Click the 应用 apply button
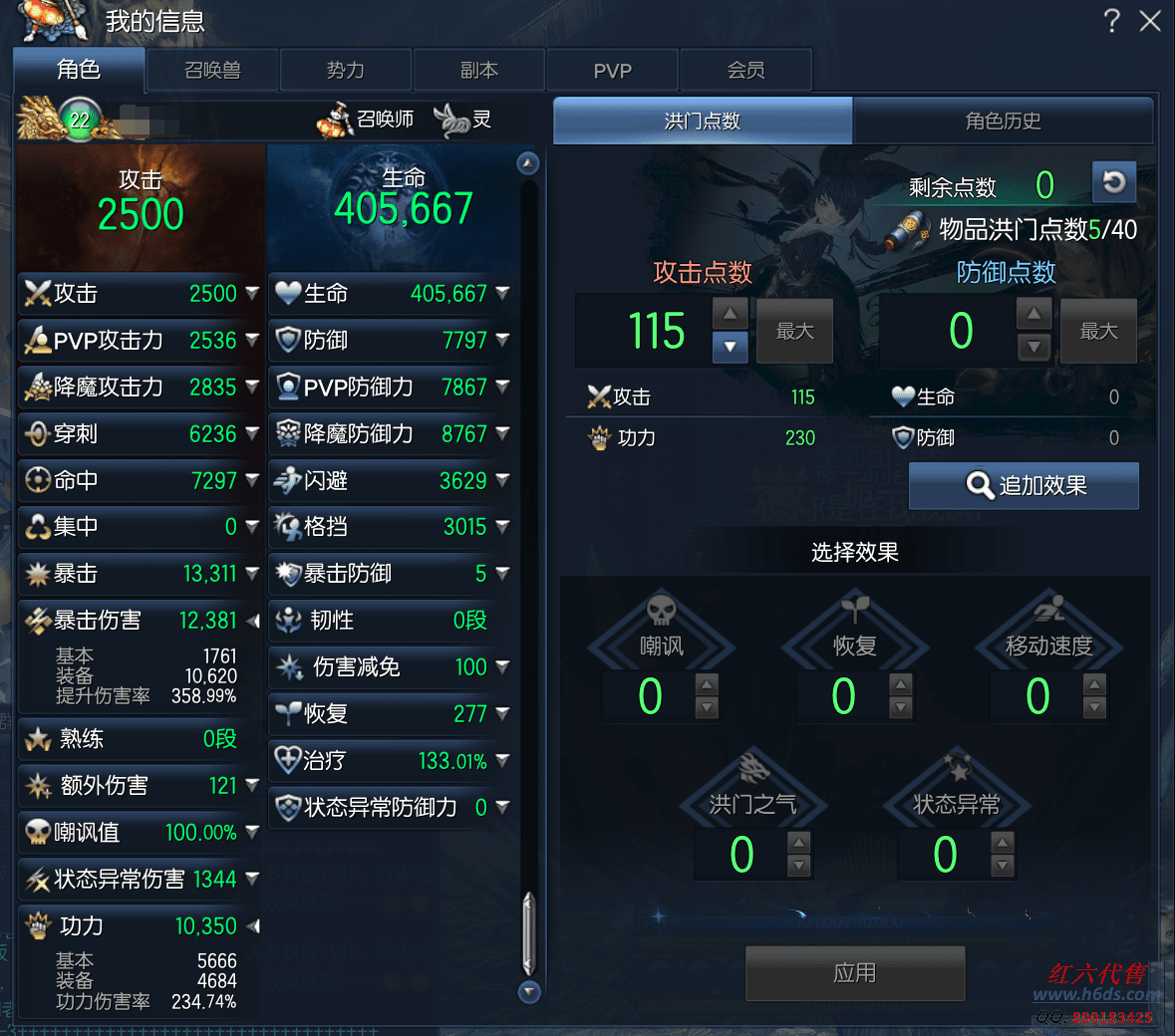The width and height of the screenshot is (1175, 1036). tap(855, 972)
